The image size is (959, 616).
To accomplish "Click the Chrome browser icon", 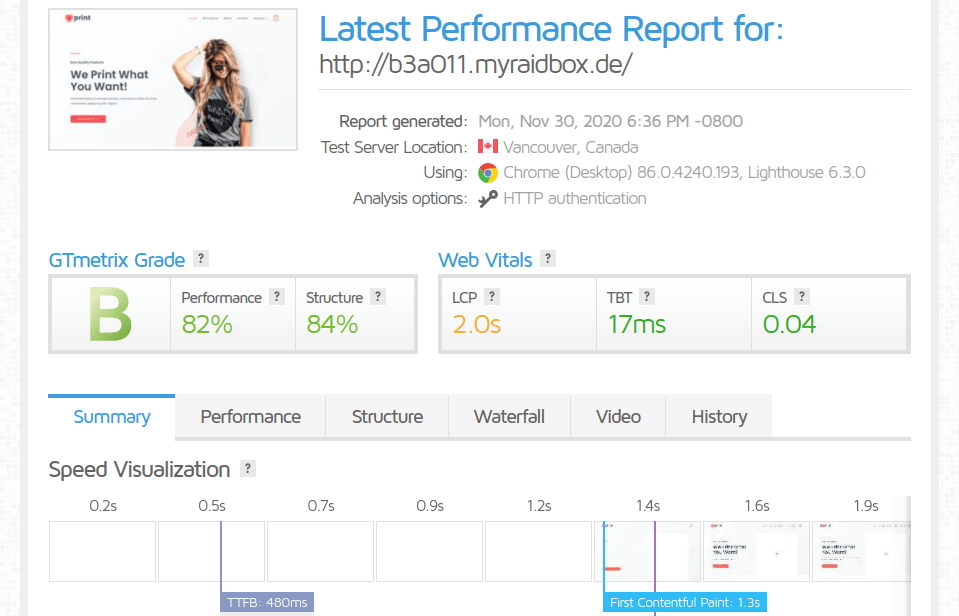I will click(488, 173).
